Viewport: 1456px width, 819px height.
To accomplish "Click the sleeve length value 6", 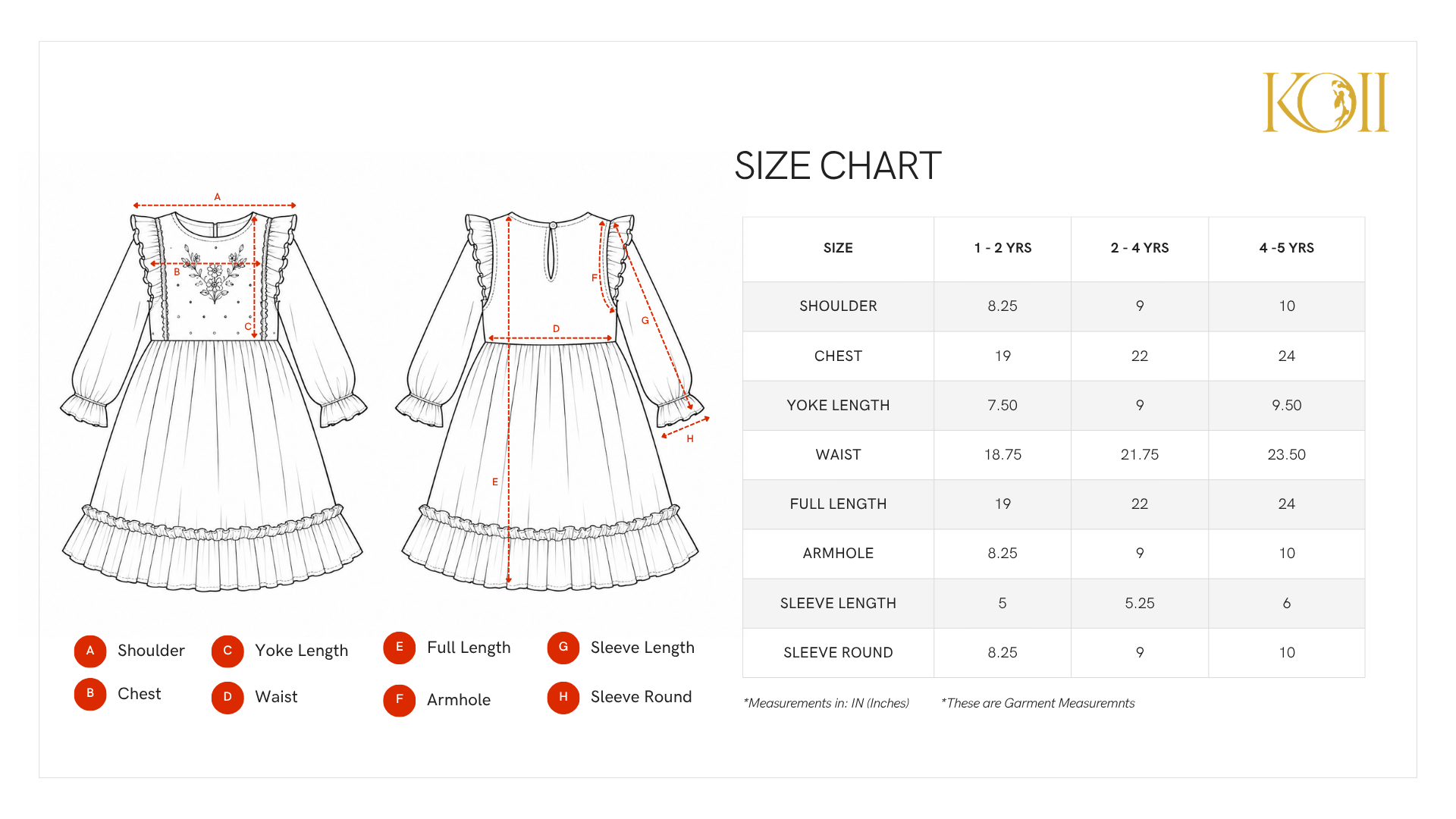I will [x=1287, y=603].
